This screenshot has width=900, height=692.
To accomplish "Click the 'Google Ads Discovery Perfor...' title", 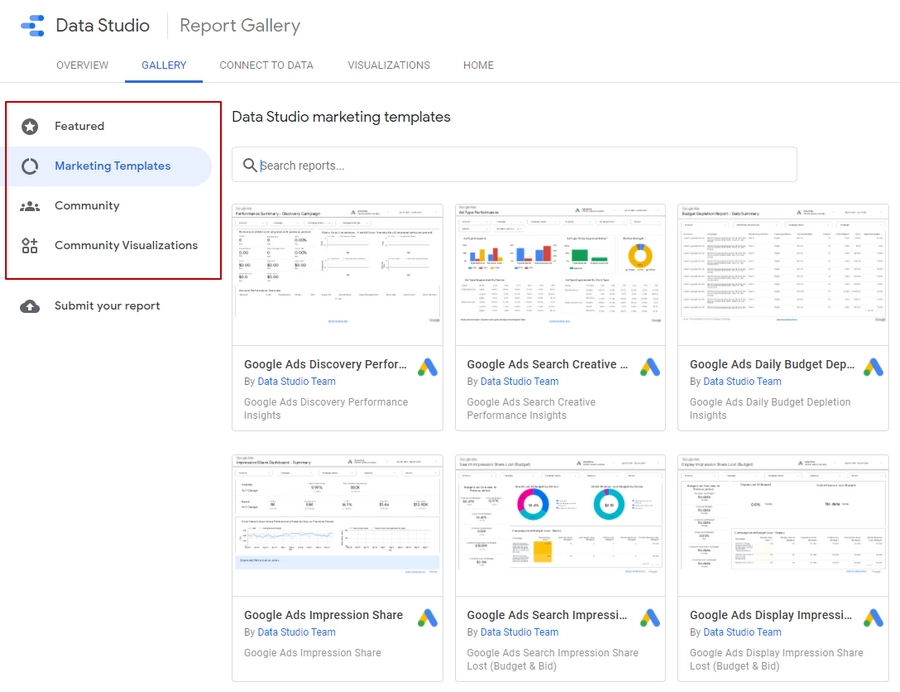I will [x=325, y=364].
